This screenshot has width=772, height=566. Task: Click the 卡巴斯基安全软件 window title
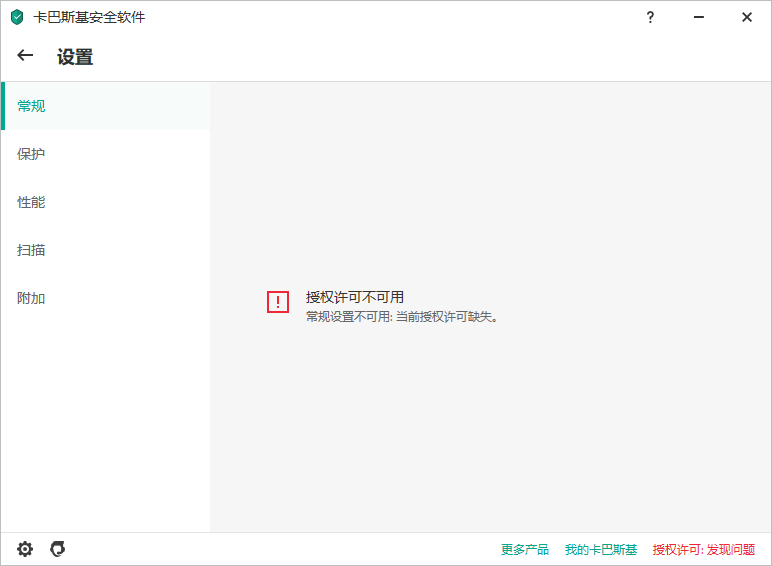point(89,17)
